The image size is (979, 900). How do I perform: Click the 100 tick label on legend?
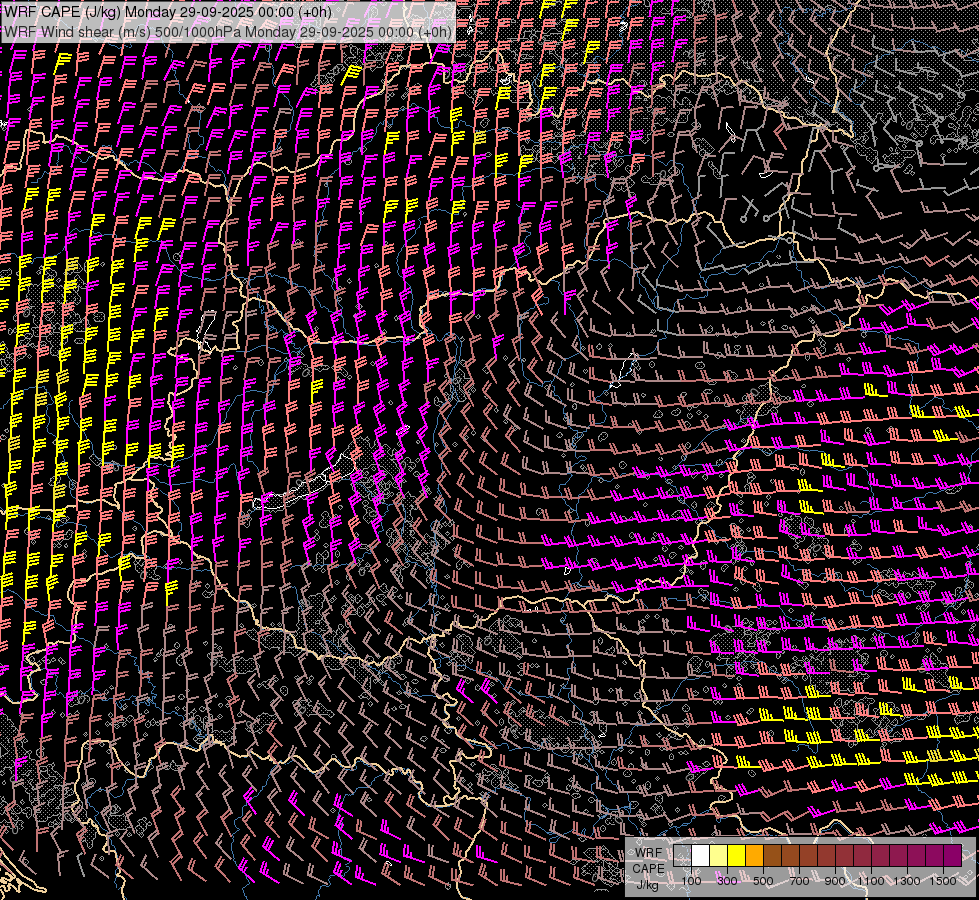point(691,881)
